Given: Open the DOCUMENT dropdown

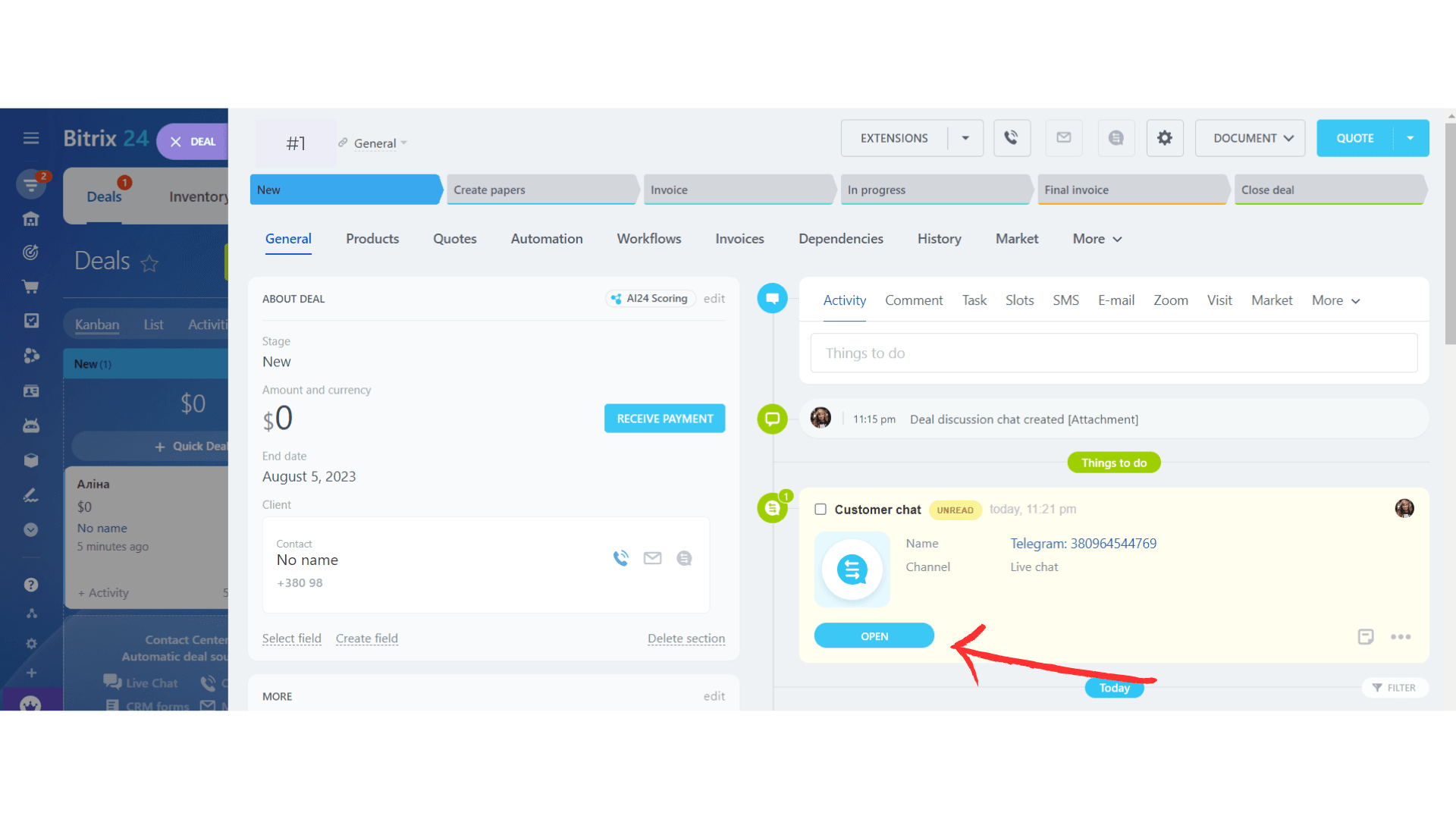Looking at the screenshot, I should (x=1250, y=138).
